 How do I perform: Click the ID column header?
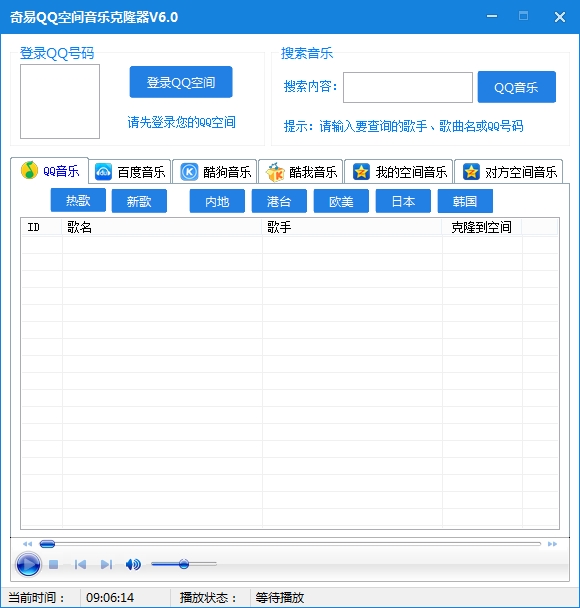[x=42, y=227]
